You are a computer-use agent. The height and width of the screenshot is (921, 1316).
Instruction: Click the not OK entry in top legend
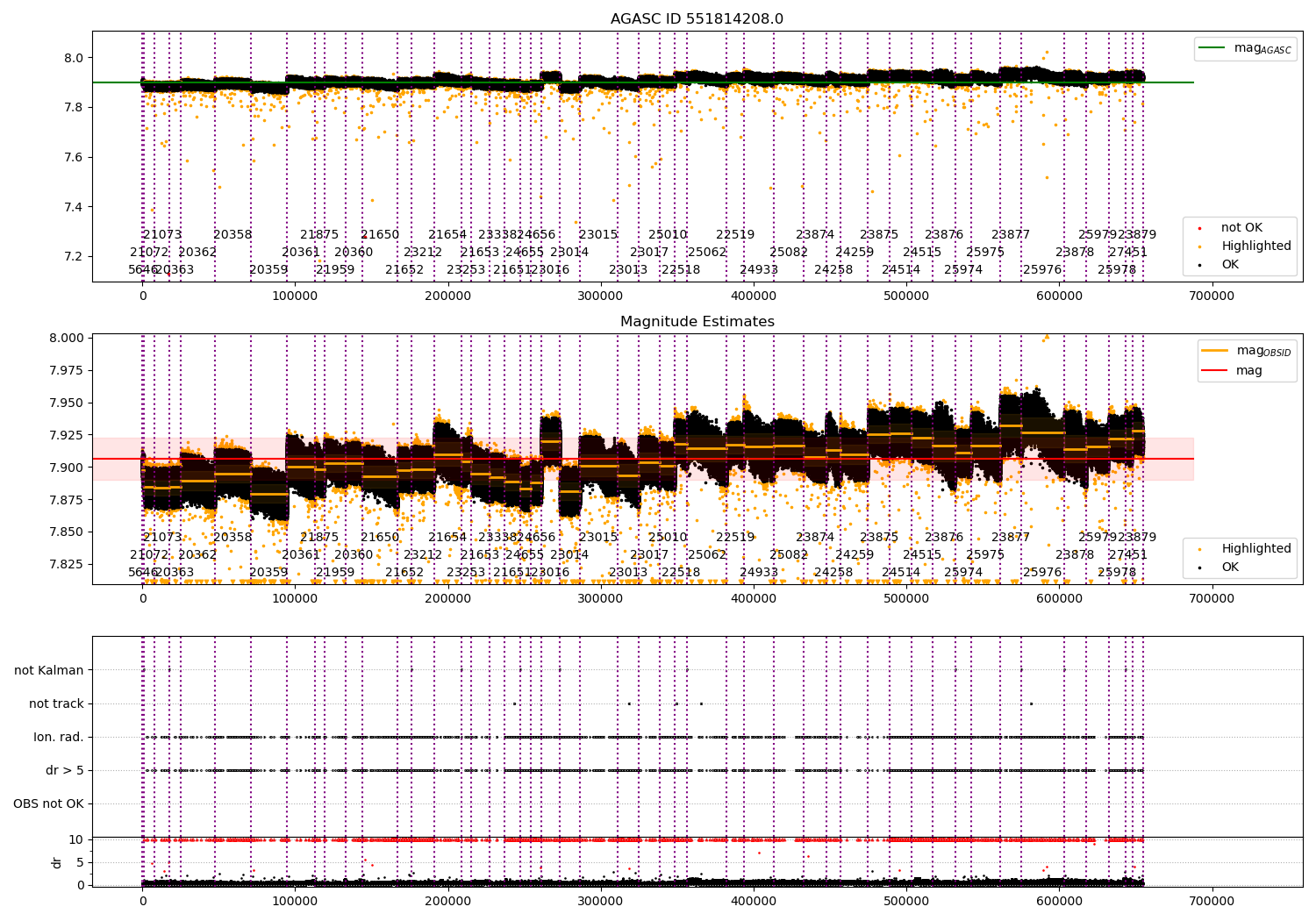tap(1231, 228)
